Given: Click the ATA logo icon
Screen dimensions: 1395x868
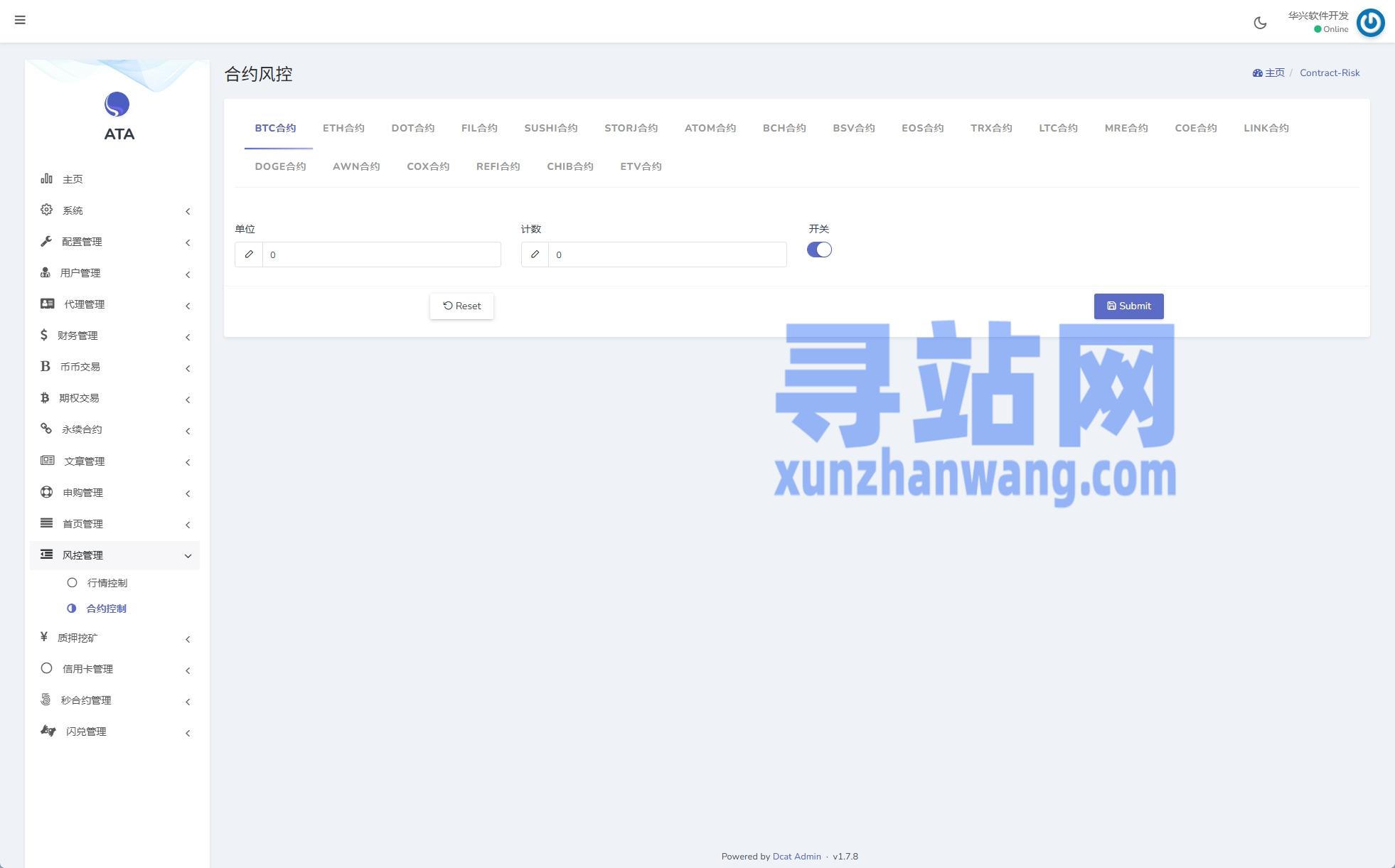Looking at the screenshot, I should 117,105.
